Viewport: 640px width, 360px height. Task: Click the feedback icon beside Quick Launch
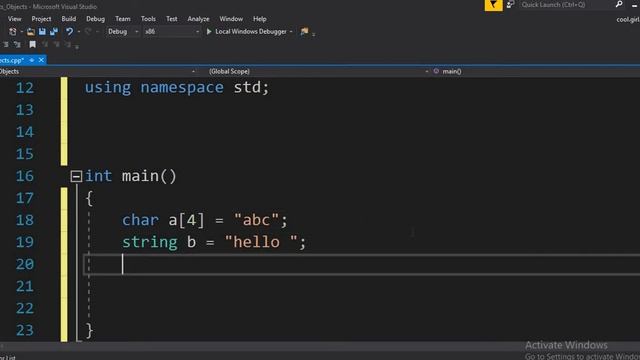click(510, 4)
